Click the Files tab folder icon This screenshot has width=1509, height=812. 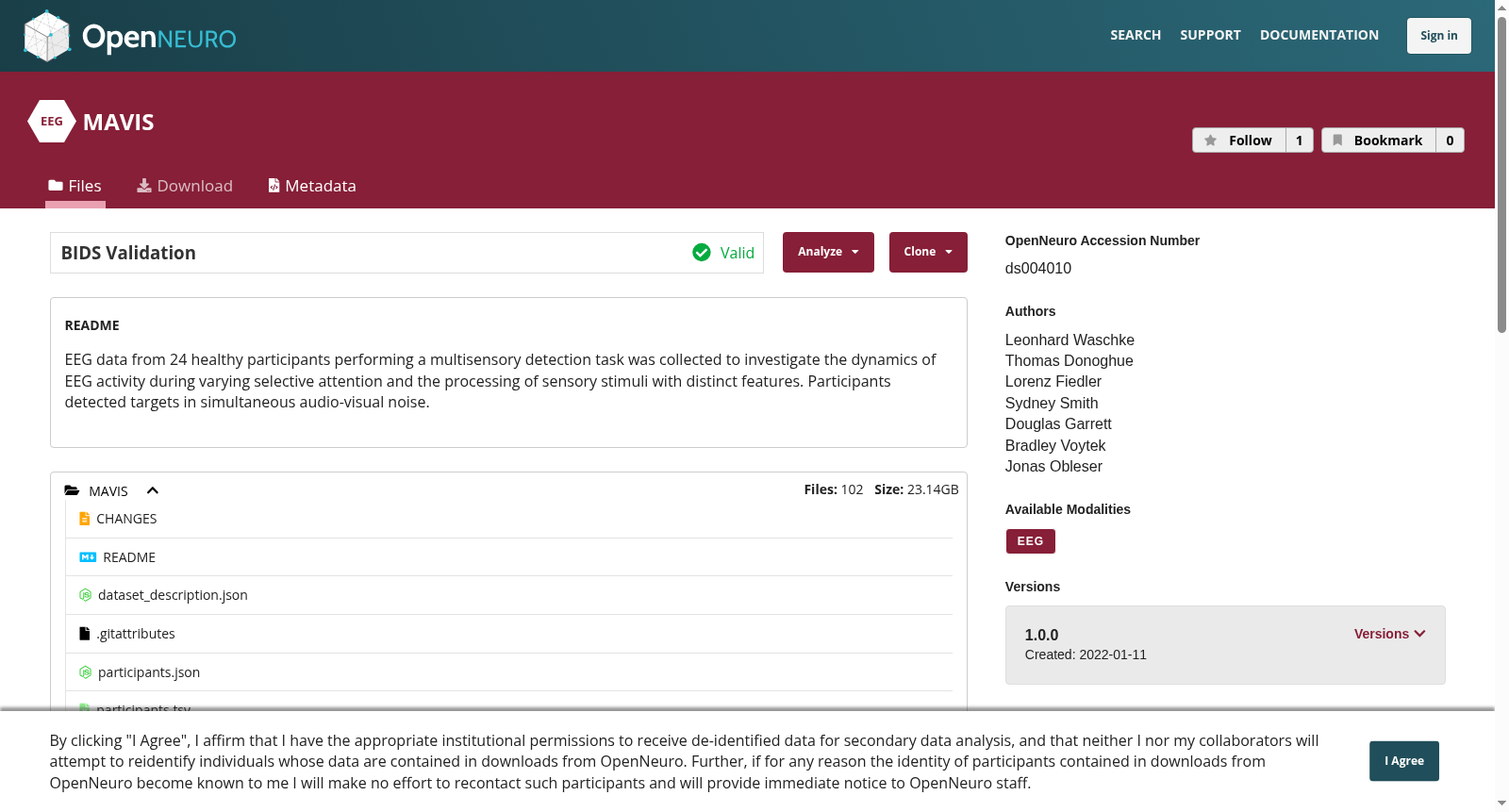pos(56,186)
